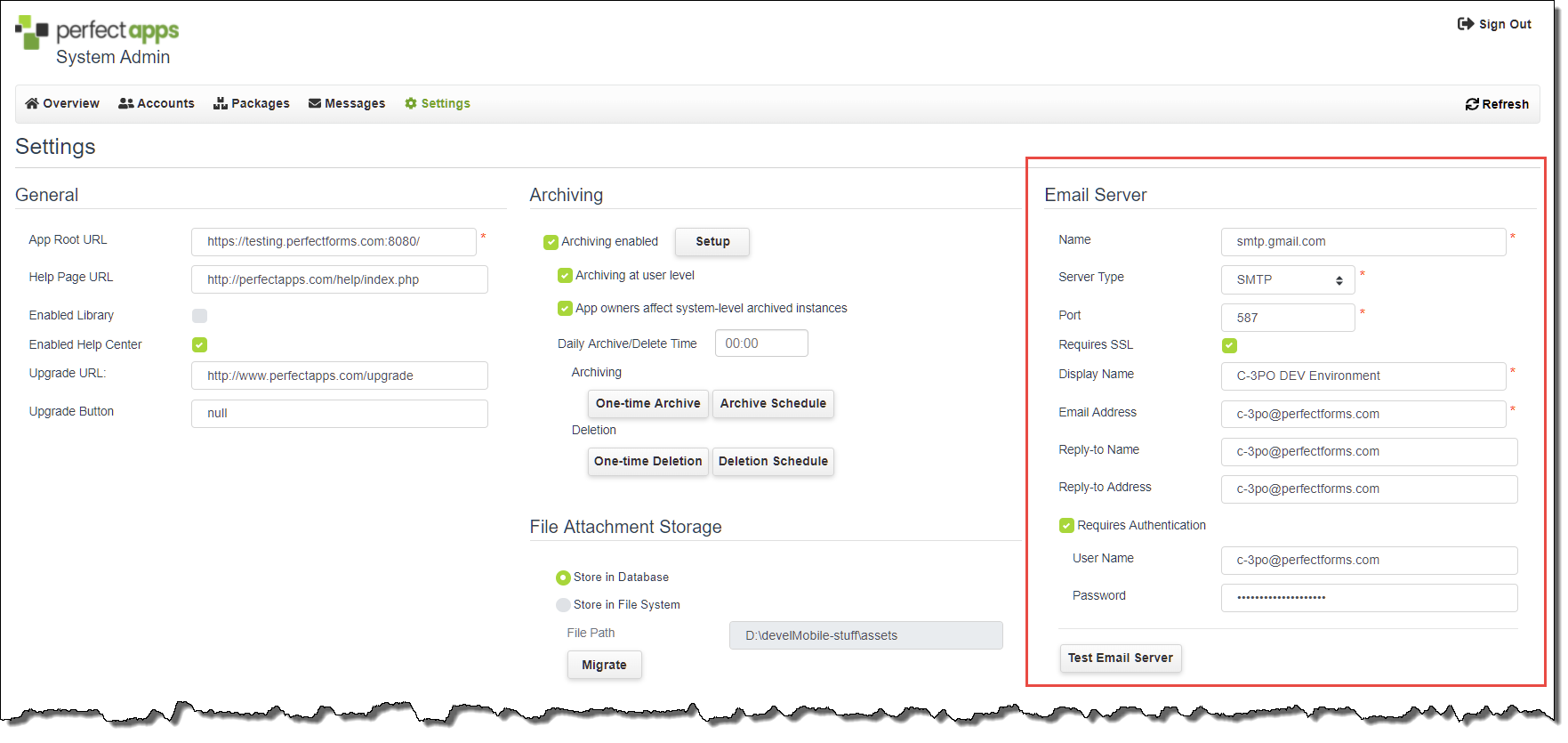Open the Overview tab
The width and height of the screenshot is (1568, 743).
coord(62,103)
